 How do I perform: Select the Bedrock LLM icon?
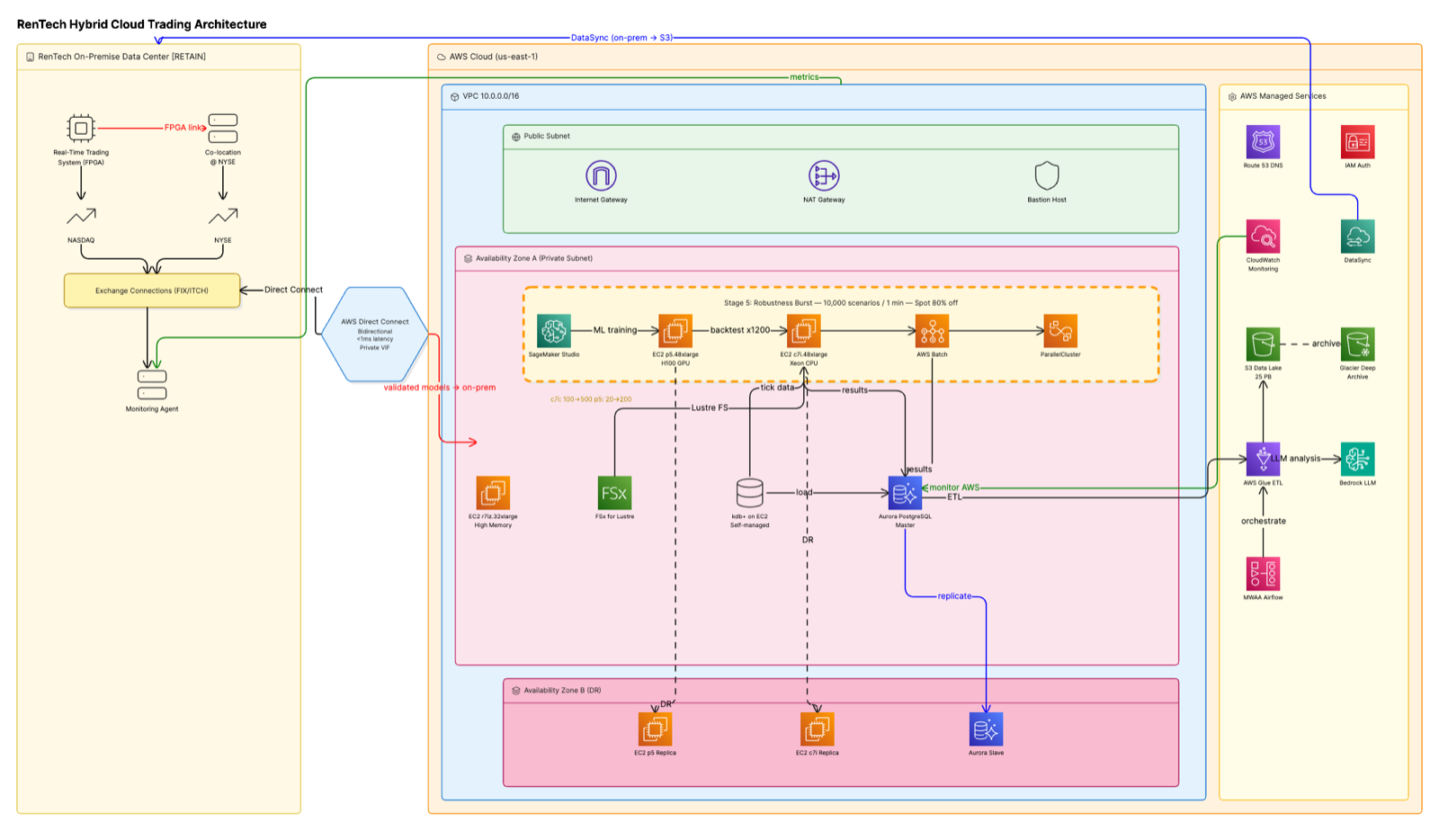1358,459
